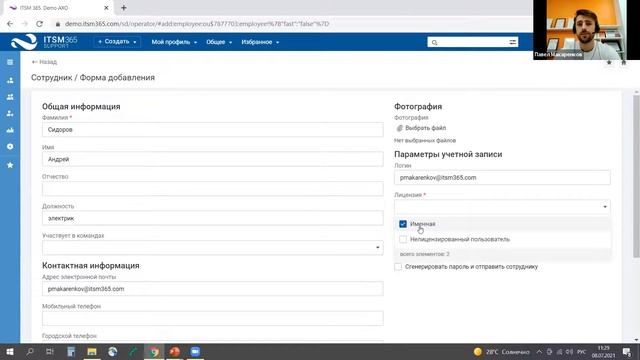Open the teams sidebar icon
The image size is (640, 360).
pos(10,97)
